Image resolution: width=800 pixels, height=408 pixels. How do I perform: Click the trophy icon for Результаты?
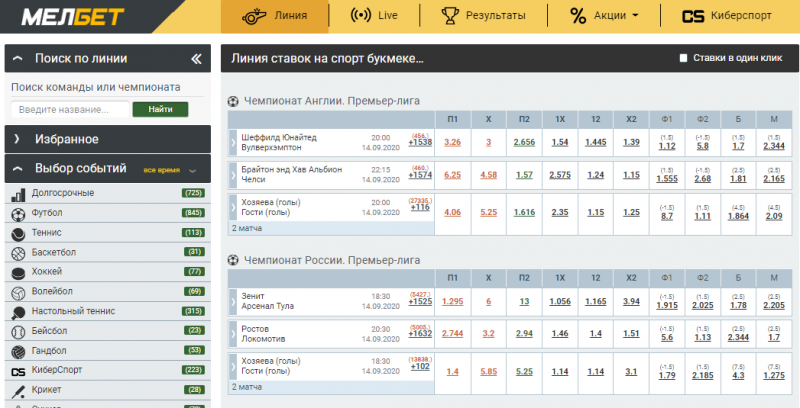[x=450, y=16]
